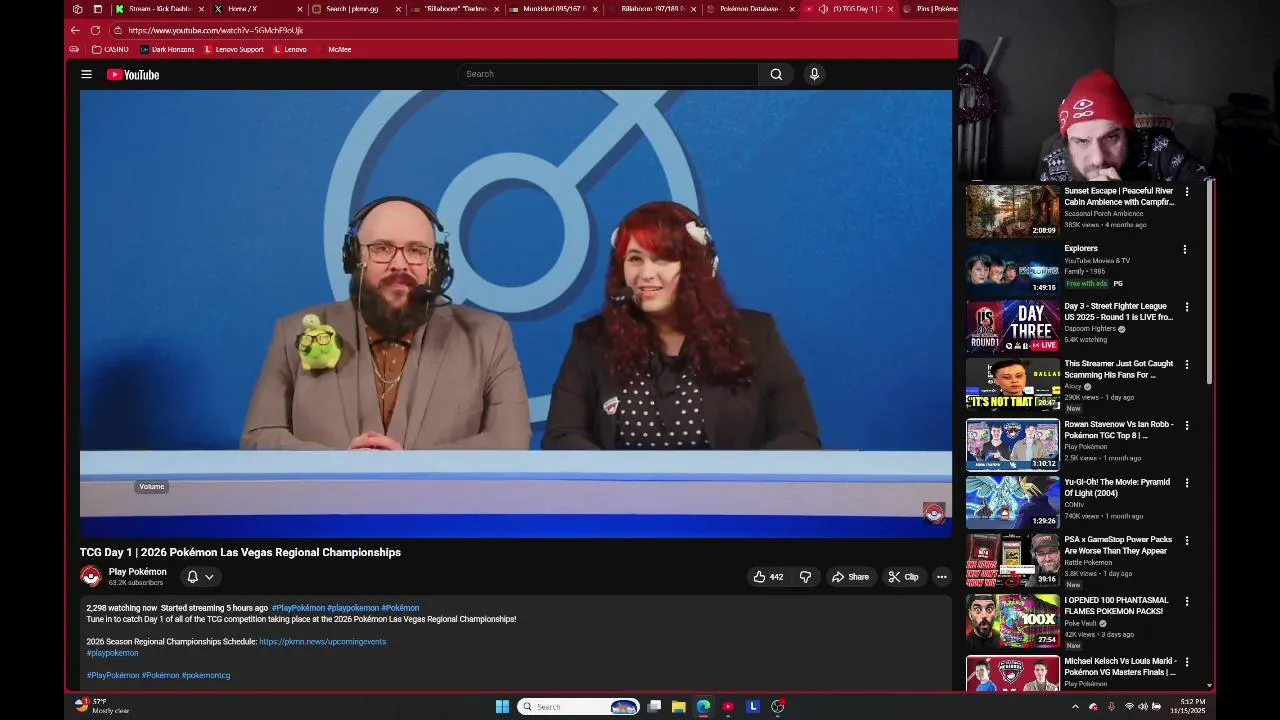Open Play Pokémon channel avatar
Viewport: 1280px width, 720px height.
[x=91, y=577]
